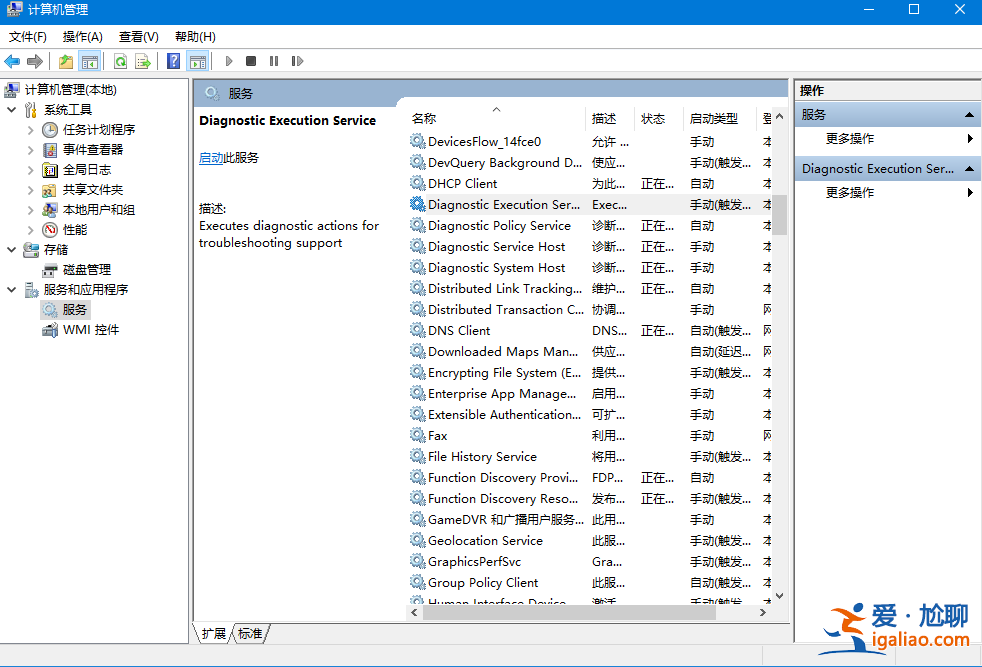Select Event Viewer (事件查看器) in tree
982x667 pixels.
click(x=93, y=150)
